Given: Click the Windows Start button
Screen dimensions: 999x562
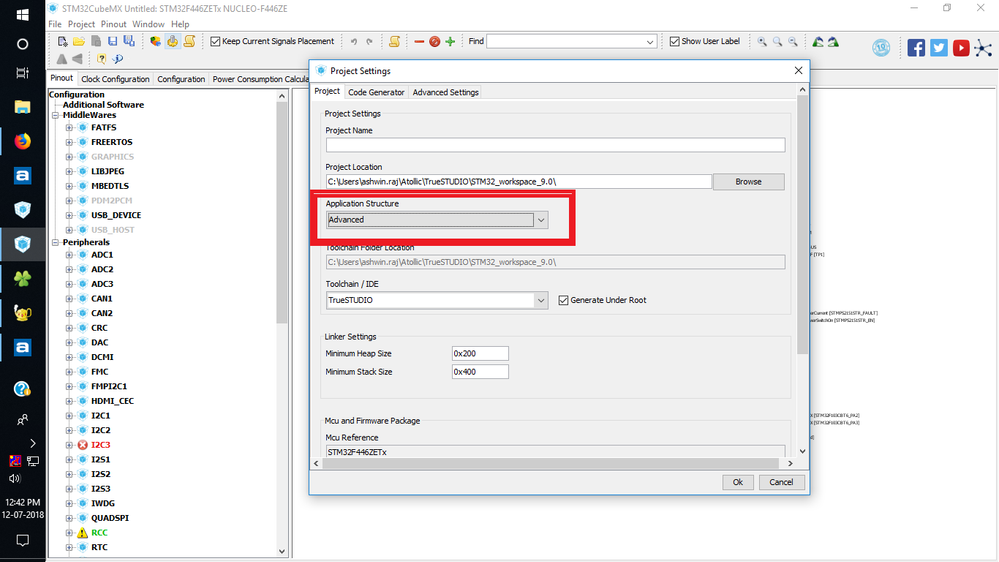Looking at the screenshot, I should [22, 14].
